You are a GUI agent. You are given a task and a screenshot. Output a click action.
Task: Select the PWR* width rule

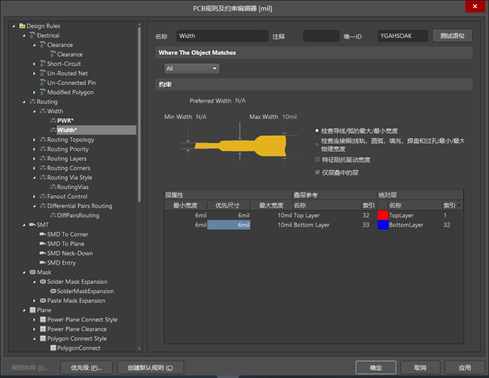click(x=65, y=120)
